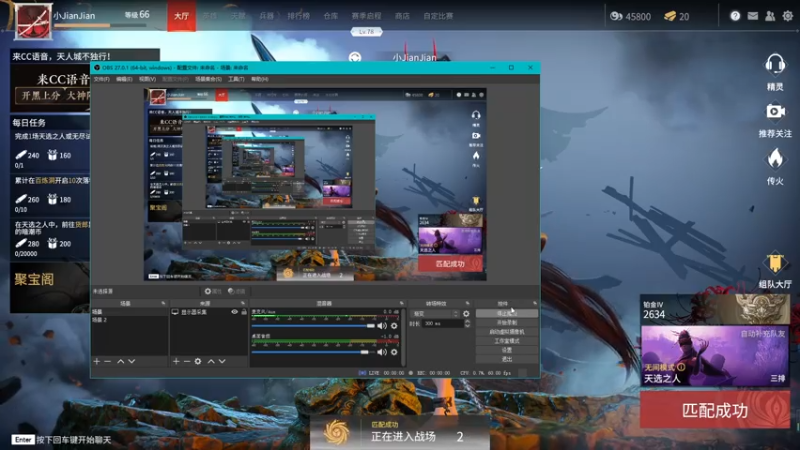Open the game settings gear icon
The width and height of the screenshot is (800, 450).
pyautogui.click(x=788, y=16)
